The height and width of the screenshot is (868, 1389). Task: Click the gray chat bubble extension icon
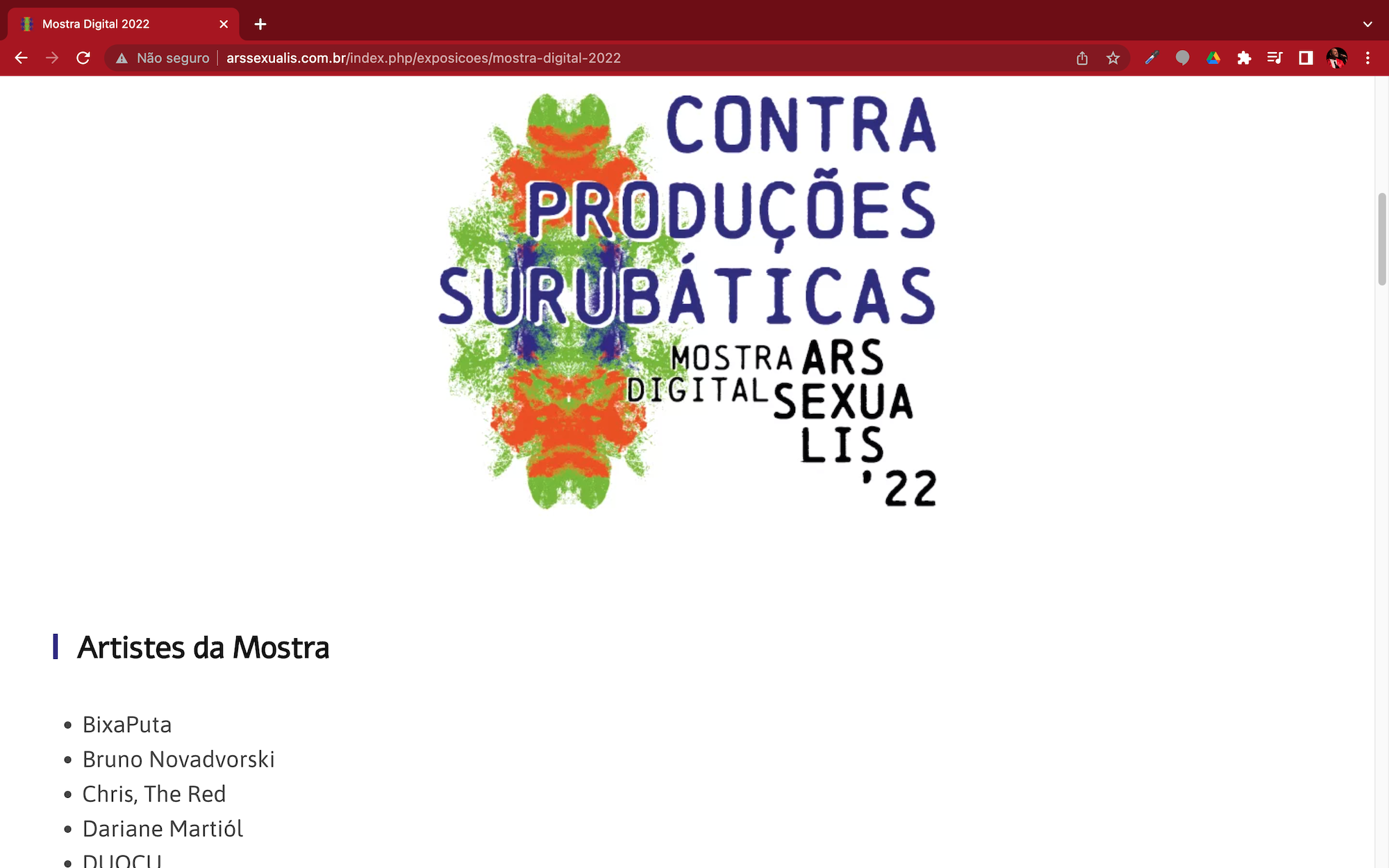1182,58
